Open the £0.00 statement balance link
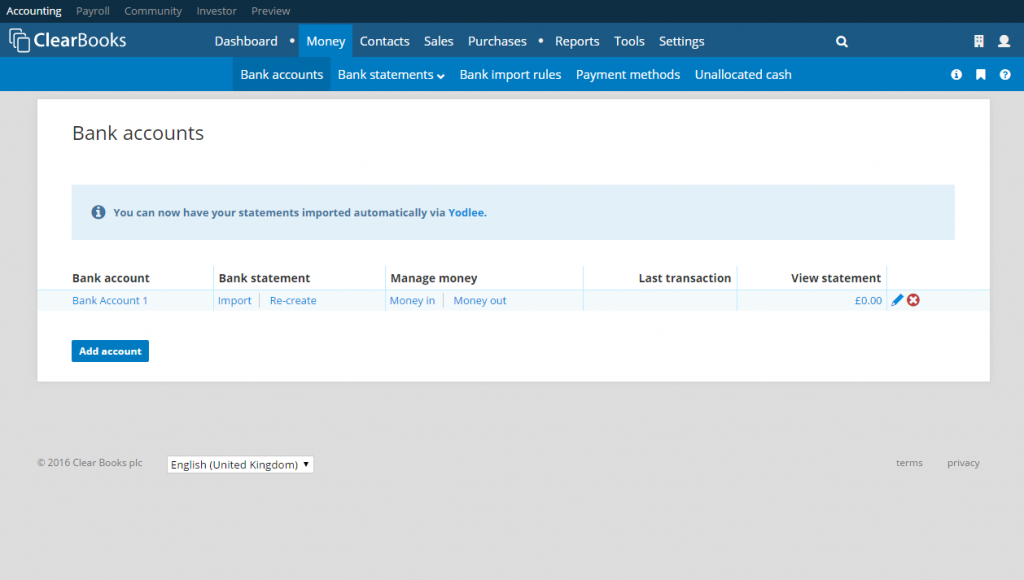This screenshot has height=580, width=1024. tap(868, 300)
